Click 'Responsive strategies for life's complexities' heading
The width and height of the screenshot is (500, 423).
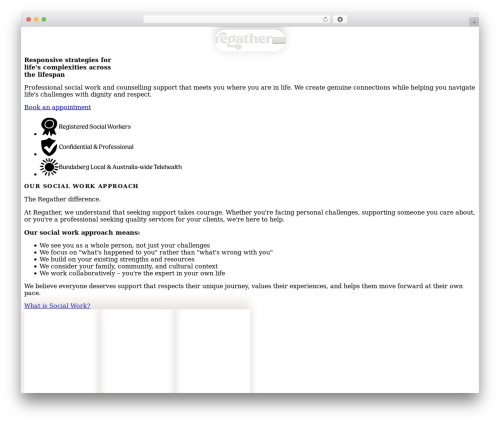pos(68,67)
